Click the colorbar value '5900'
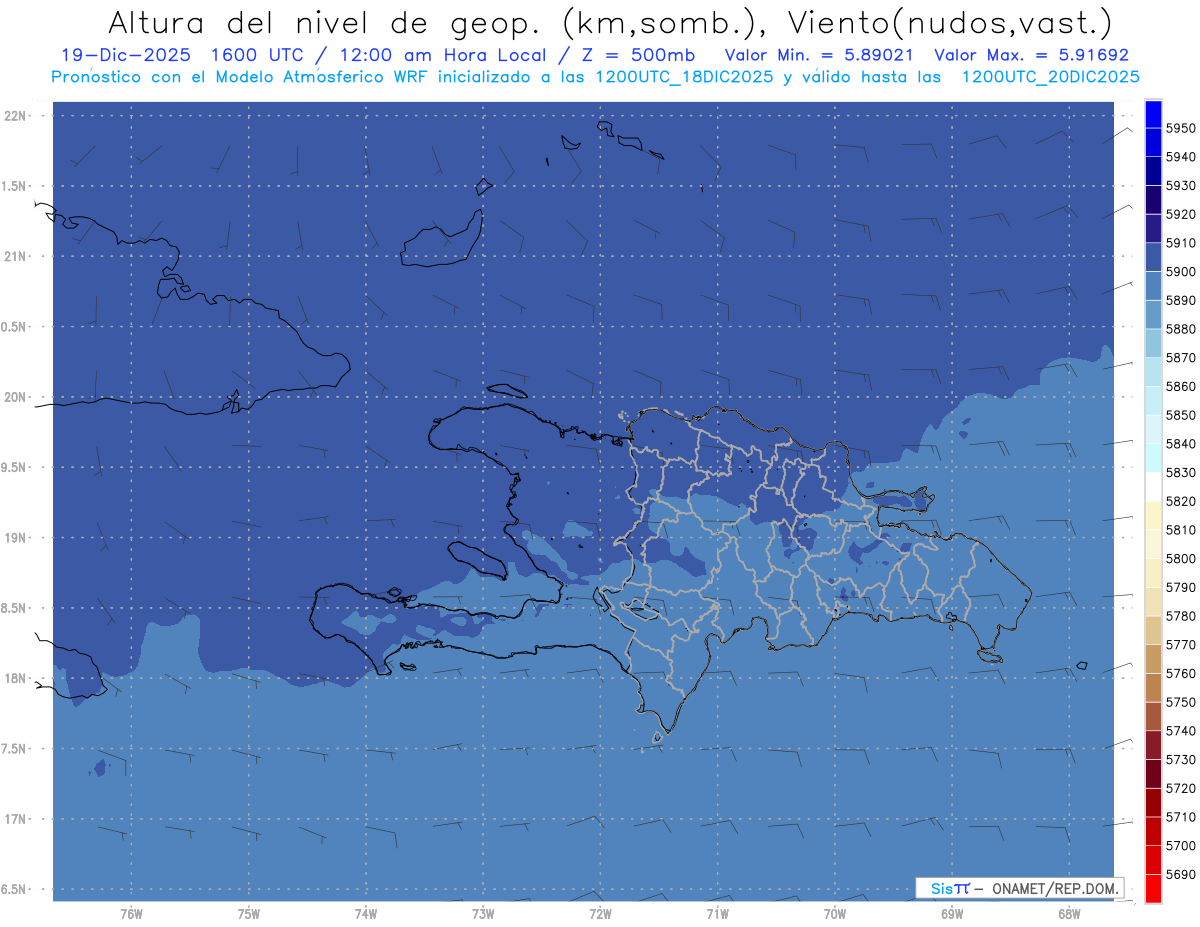Viewport: 1200px width, 927px height. pos(1179,271)
